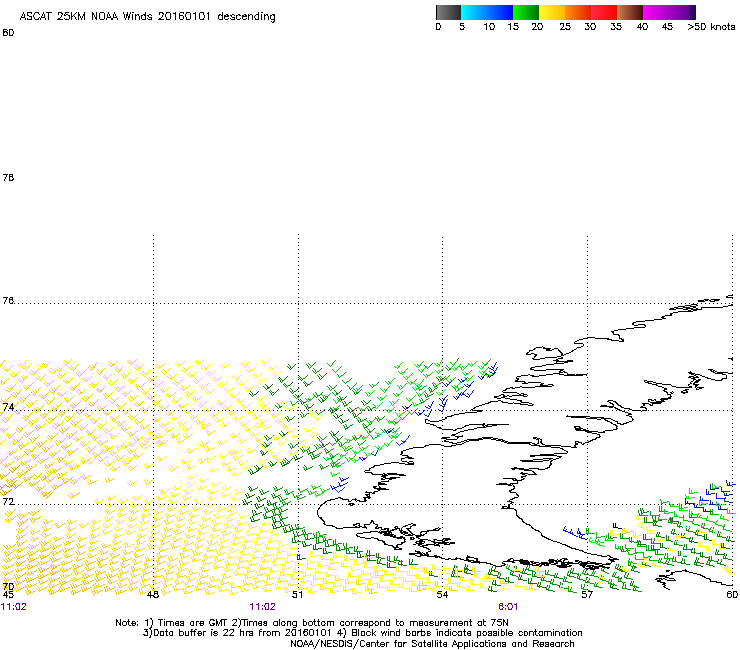Select the longitude 54 label on the bottom axis

click(442, 595)
